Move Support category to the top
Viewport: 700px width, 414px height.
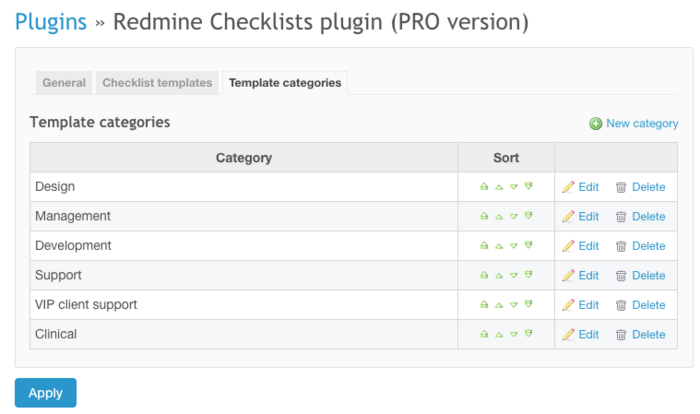point(484,275)
